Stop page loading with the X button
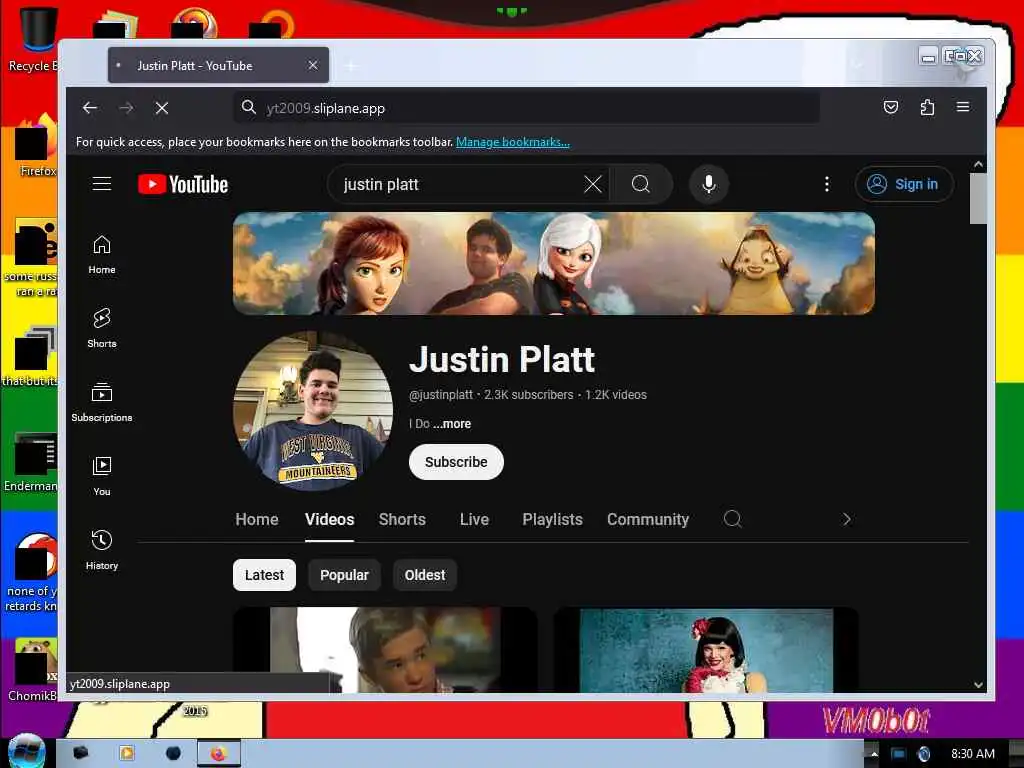The image size is (1024, 768). (162, 108)
